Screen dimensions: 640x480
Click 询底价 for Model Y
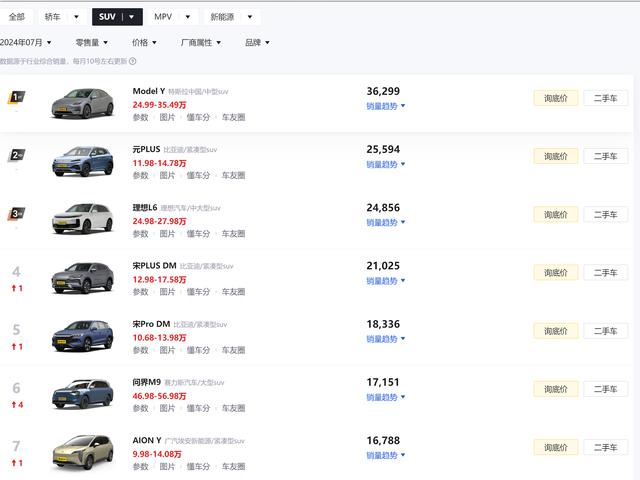[x=556, y=98]
